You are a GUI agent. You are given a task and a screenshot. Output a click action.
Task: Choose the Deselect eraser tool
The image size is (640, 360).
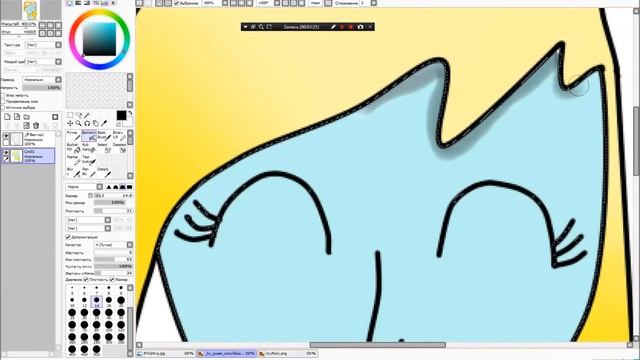(119, 148)
